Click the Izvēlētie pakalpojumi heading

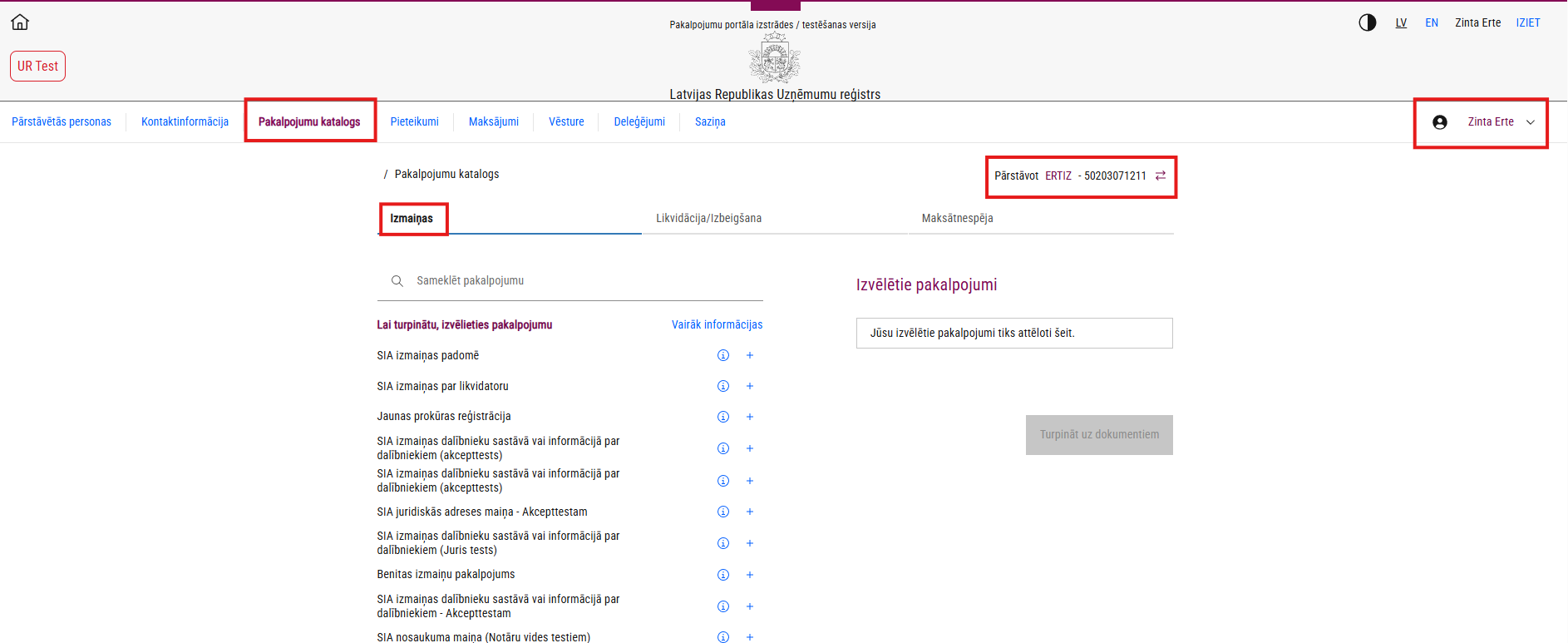click(x=926, y=284)
